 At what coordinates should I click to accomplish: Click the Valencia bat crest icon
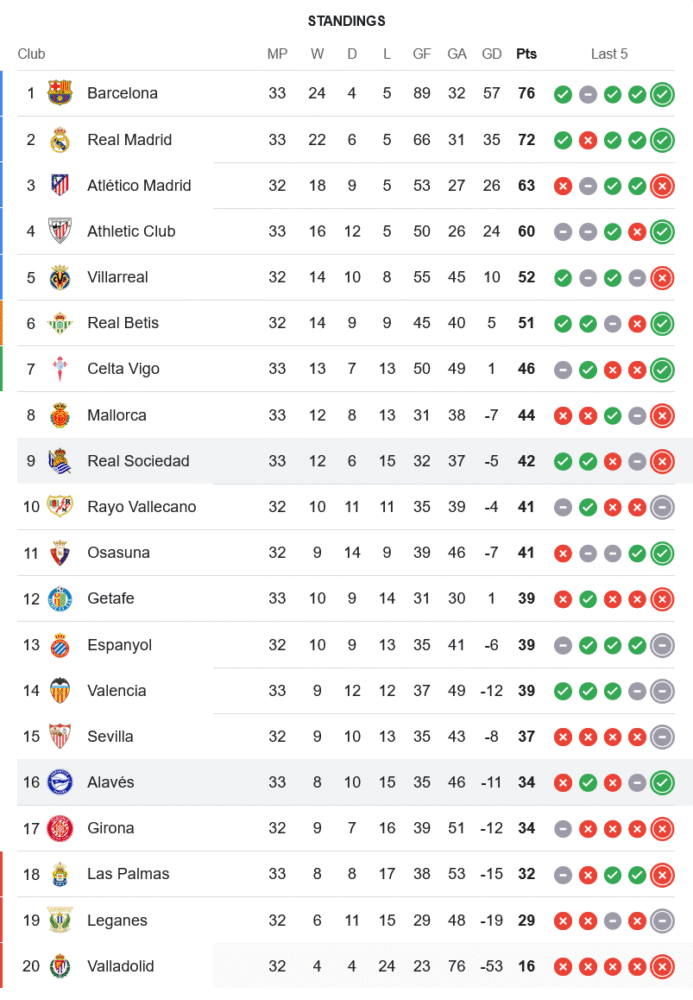point(60,691)
